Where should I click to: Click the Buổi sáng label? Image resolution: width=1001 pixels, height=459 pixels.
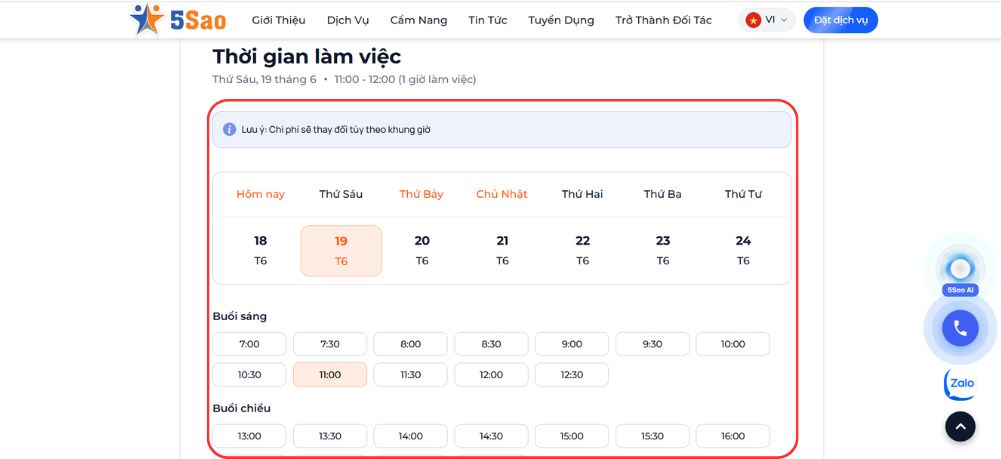tap(239, 316)
